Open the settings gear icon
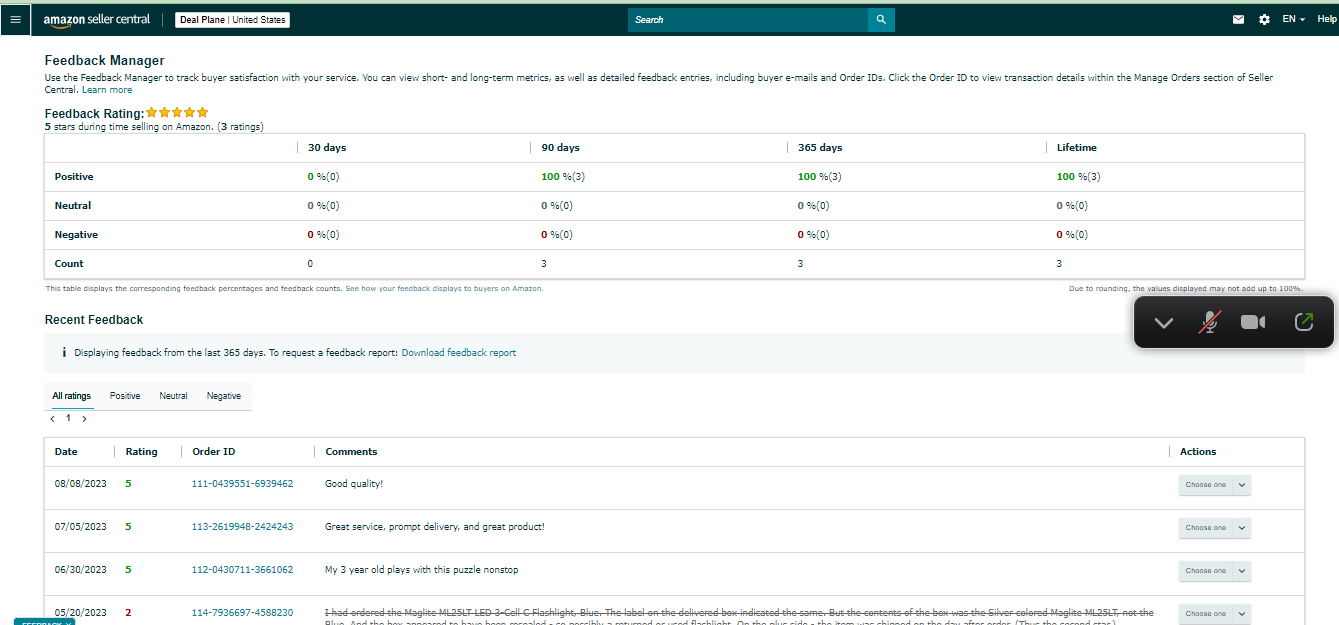 (x=1264, y=19)
